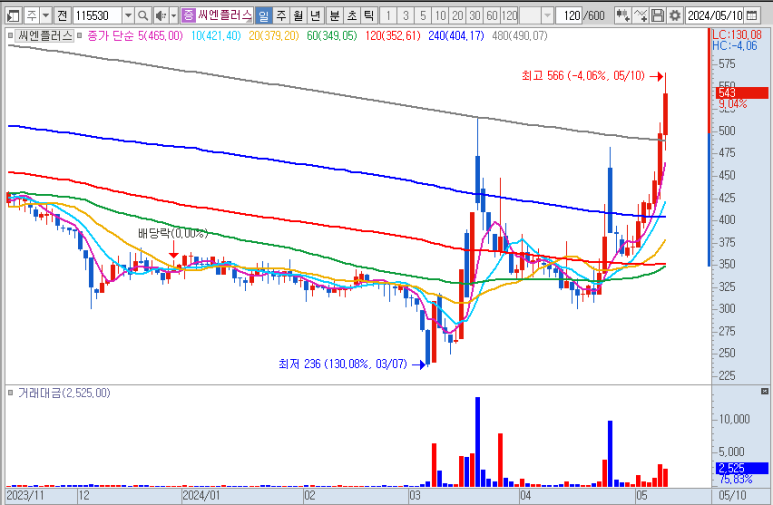Expand stock code 115530 dropdown arrow
Viewport: 773px width, 505px height.
click(128, 16)
